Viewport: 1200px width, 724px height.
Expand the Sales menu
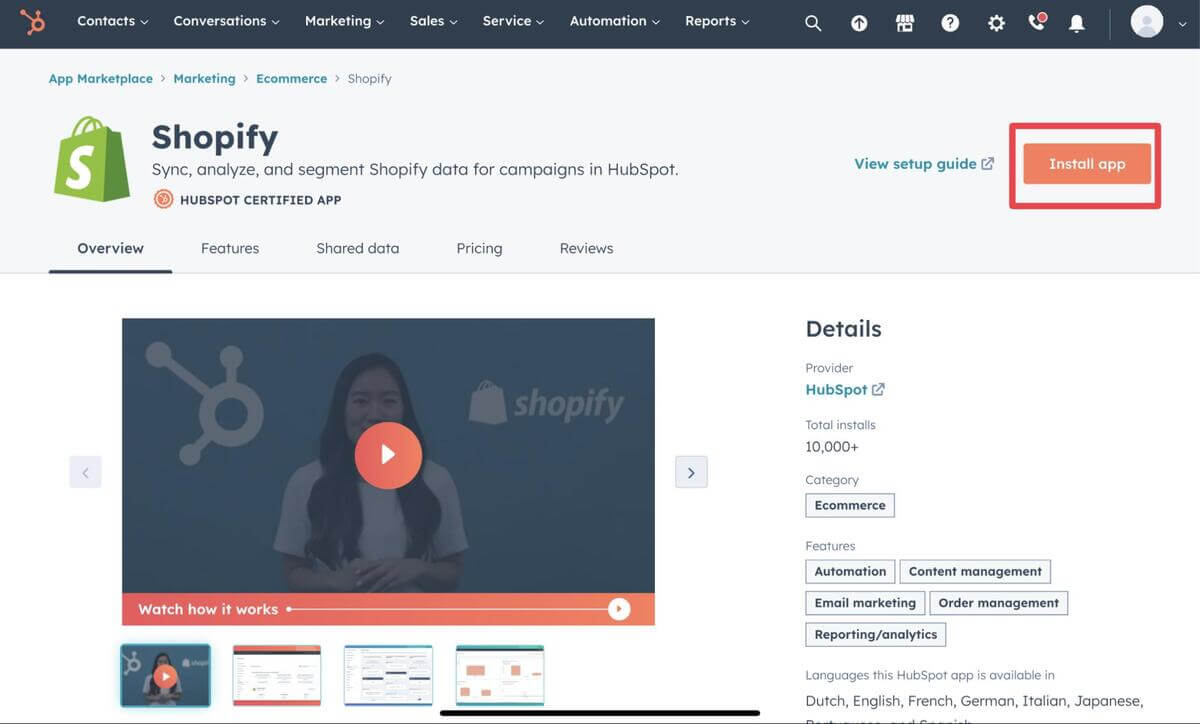tap(434, 21)
